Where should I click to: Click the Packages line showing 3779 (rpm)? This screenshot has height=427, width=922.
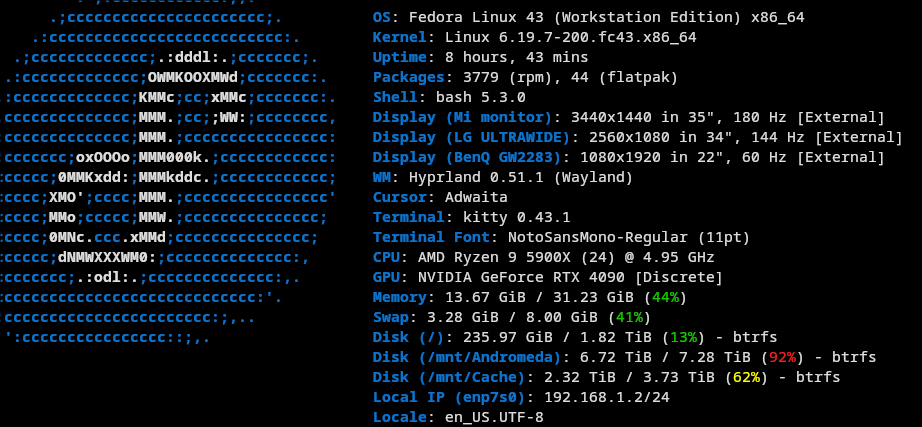pos(526,78)
